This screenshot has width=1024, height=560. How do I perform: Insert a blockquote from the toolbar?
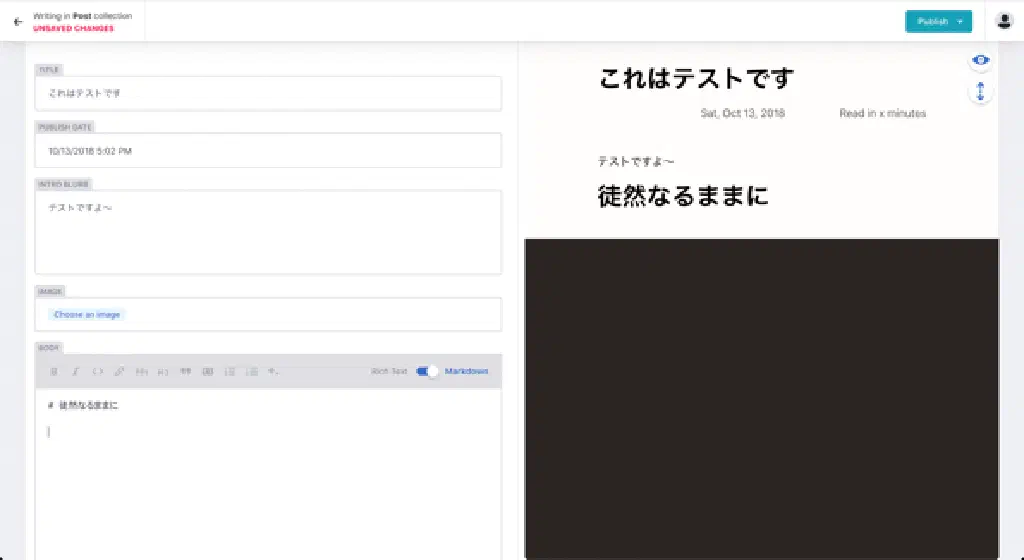[x=185, y=372]
